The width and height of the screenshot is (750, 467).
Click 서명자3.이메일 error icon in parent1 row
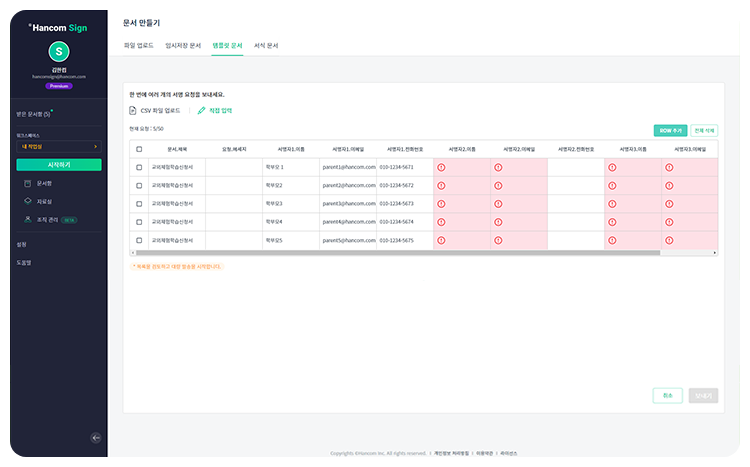click(669, 167)
